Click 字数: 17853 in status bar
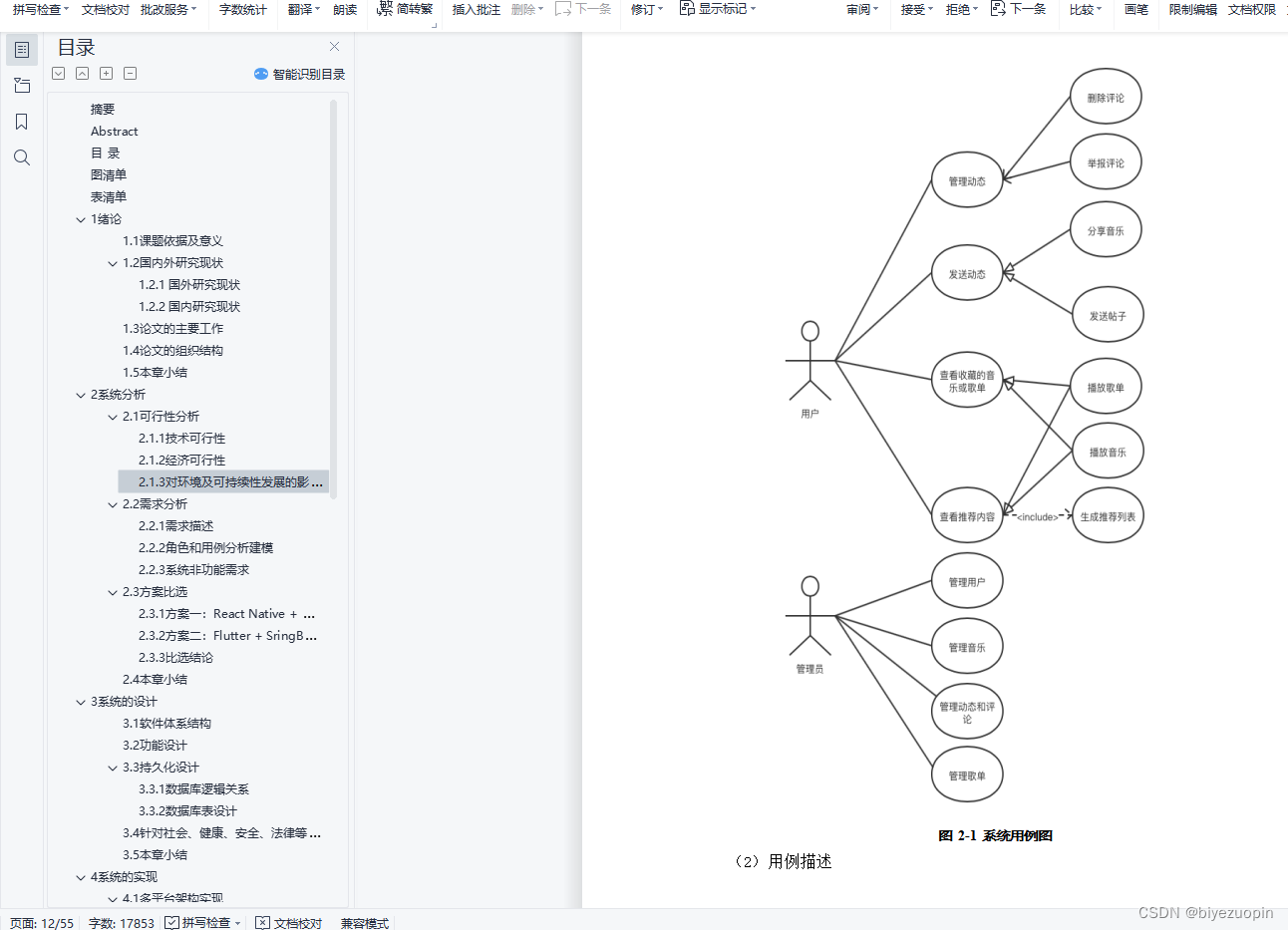The width and height of the screenshot is (1288, 930). (122, 923)
